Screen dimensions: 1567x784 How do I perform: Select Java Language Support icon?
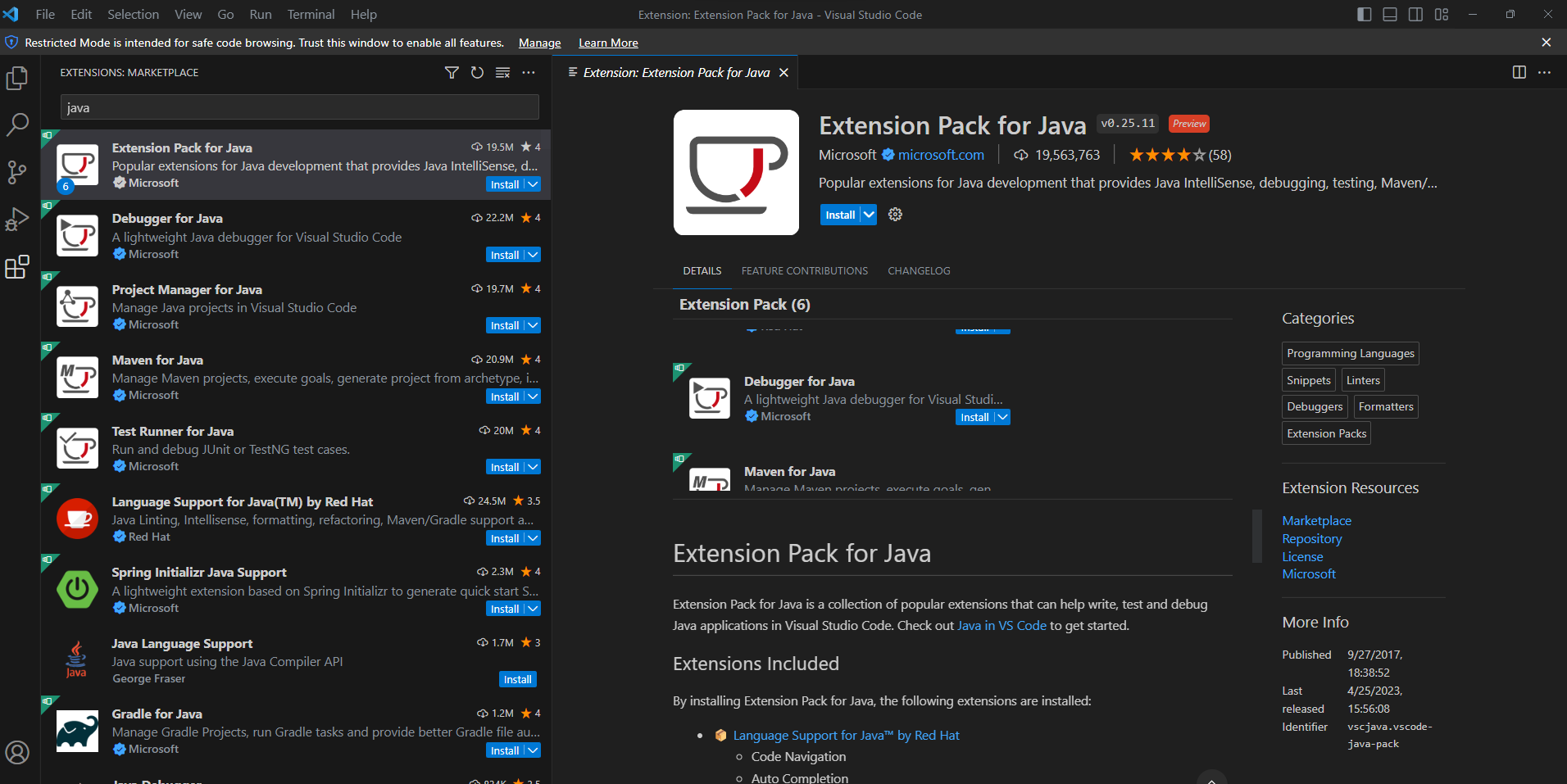click(x=76, y=660)
